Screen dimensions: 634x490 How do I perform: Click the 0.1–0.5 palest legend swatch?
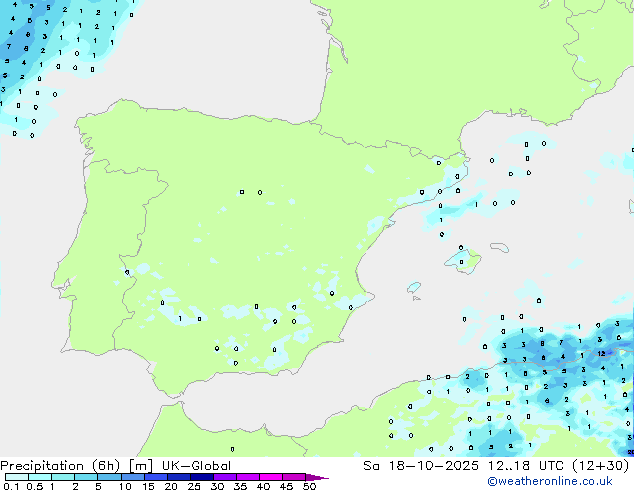17,477
